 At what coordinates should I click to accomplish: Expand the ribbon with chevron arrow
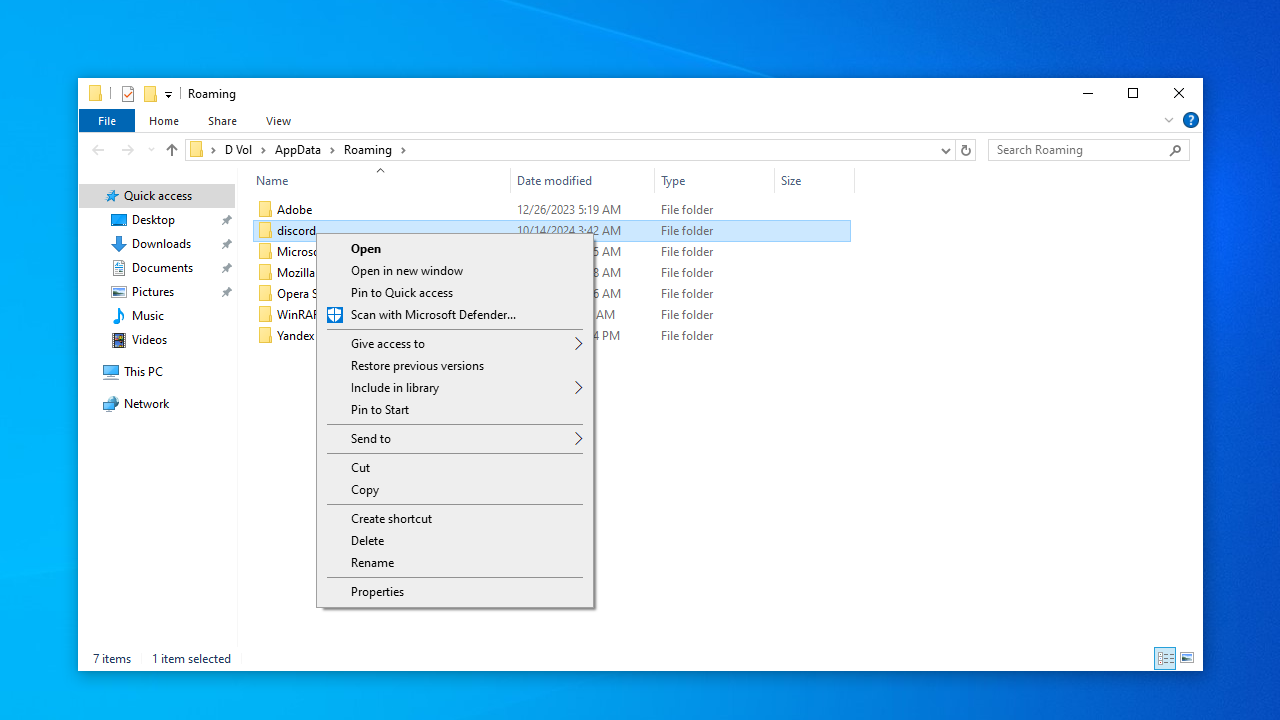point(1168,120)
